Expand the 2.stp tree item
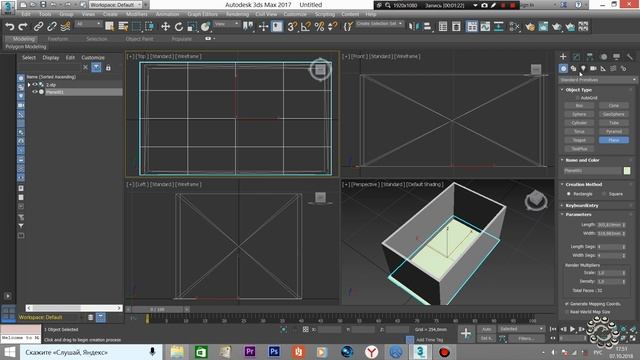Image resolution: width=640 pixels, height=360 pixels. [x=29, y=84]
